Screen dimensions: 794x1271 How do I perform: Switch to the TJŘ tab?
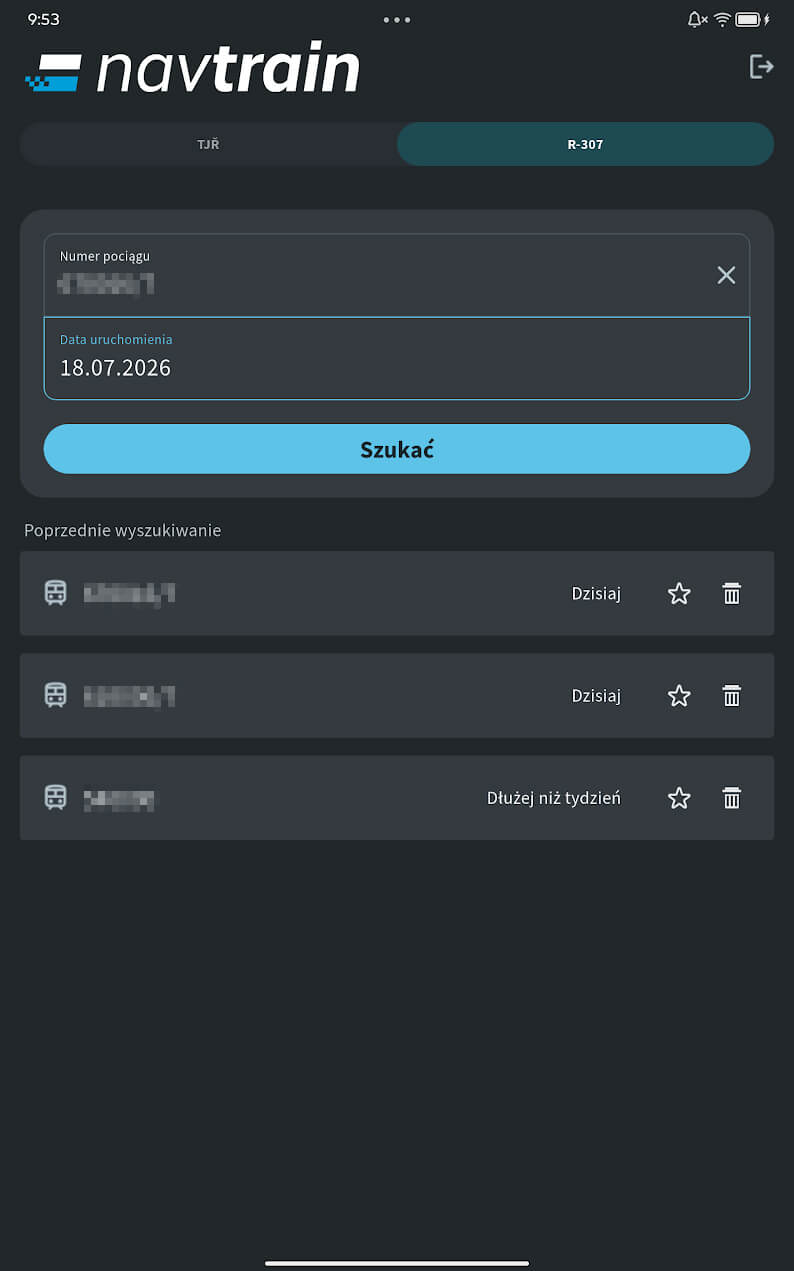point(208,144)
